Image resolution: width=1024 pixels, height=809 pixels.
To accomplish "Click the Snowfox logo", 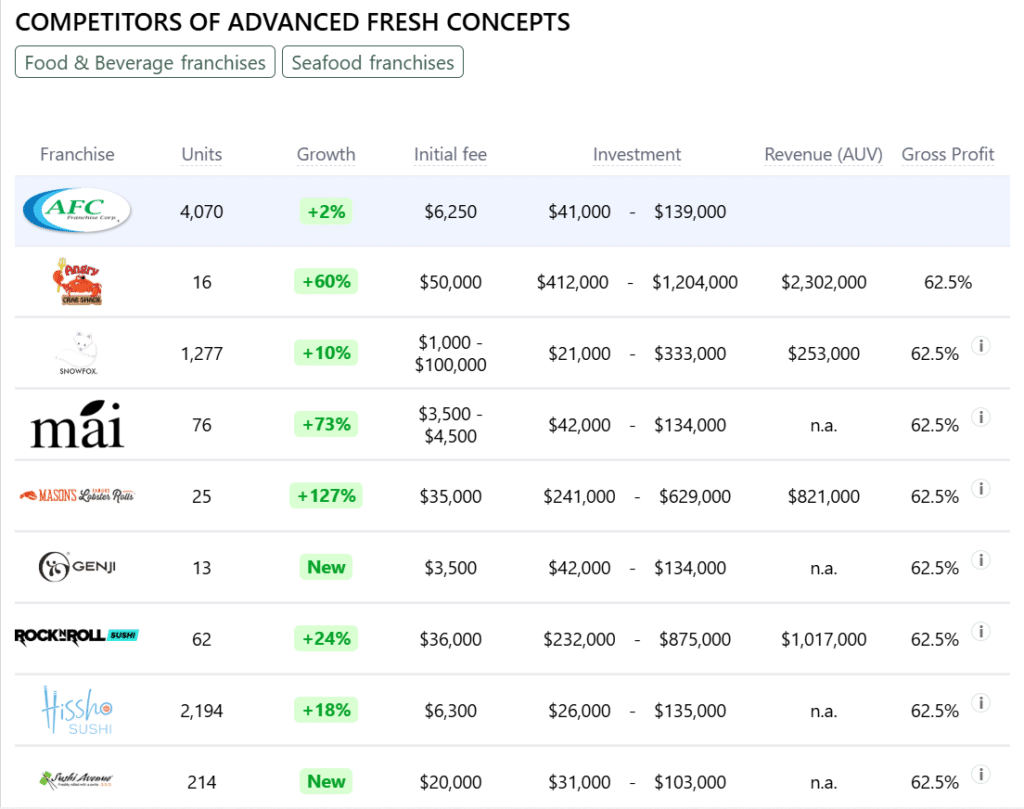I will click(78, 353).
